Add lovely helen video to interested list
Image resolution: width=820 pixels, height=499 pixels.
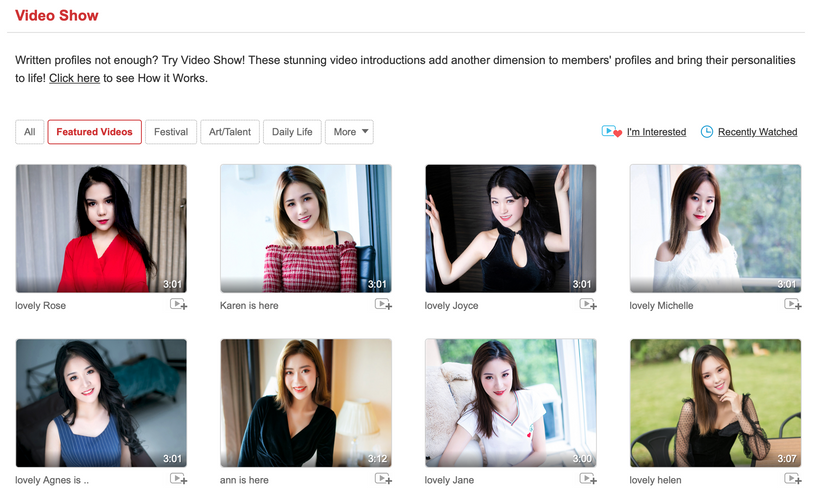click(792, 479)
